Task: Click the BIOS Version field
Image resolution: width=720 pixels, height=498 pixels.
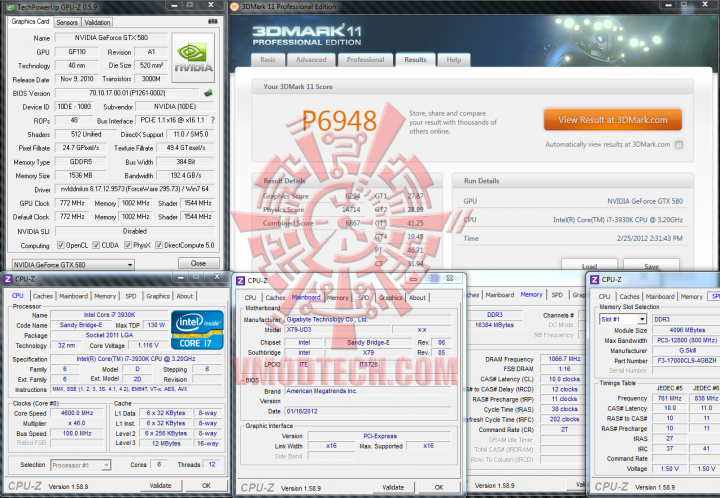Action: tap(127, 93)
